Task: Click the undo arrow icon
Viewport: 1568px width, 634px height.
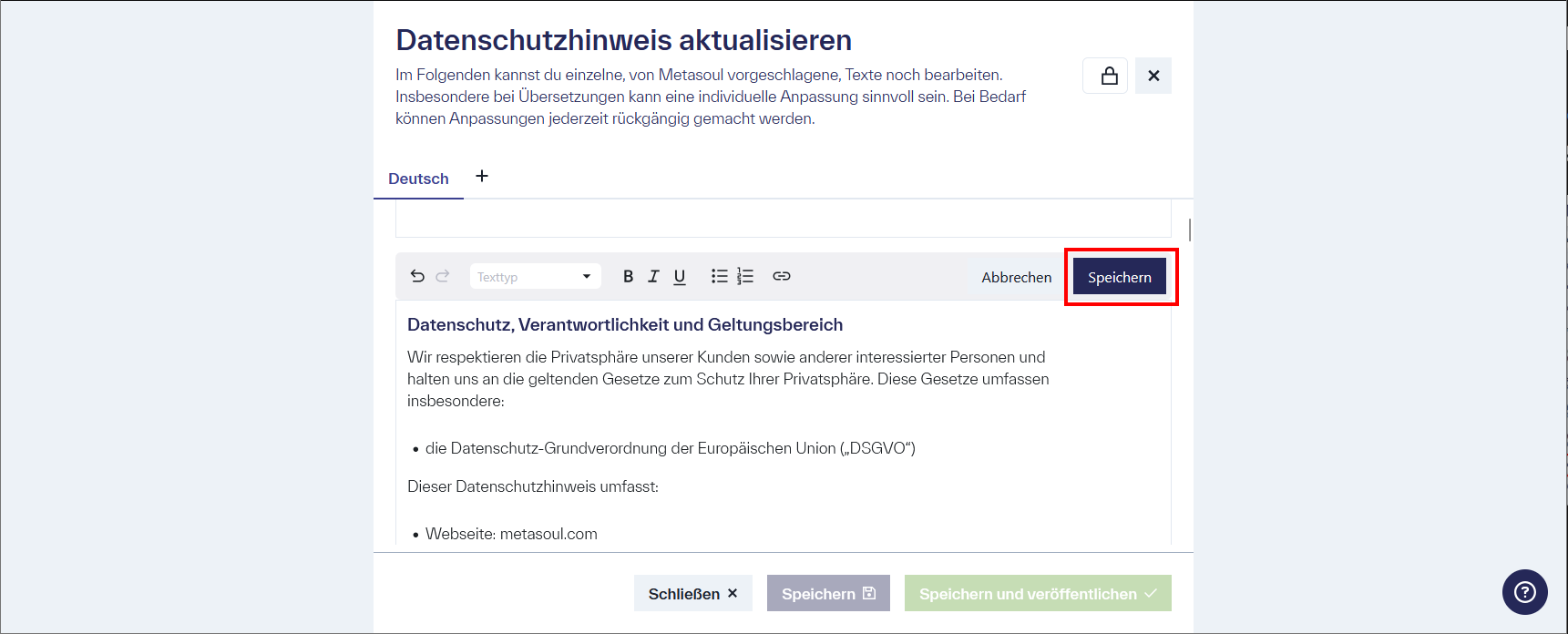Action: pos(417,276)
